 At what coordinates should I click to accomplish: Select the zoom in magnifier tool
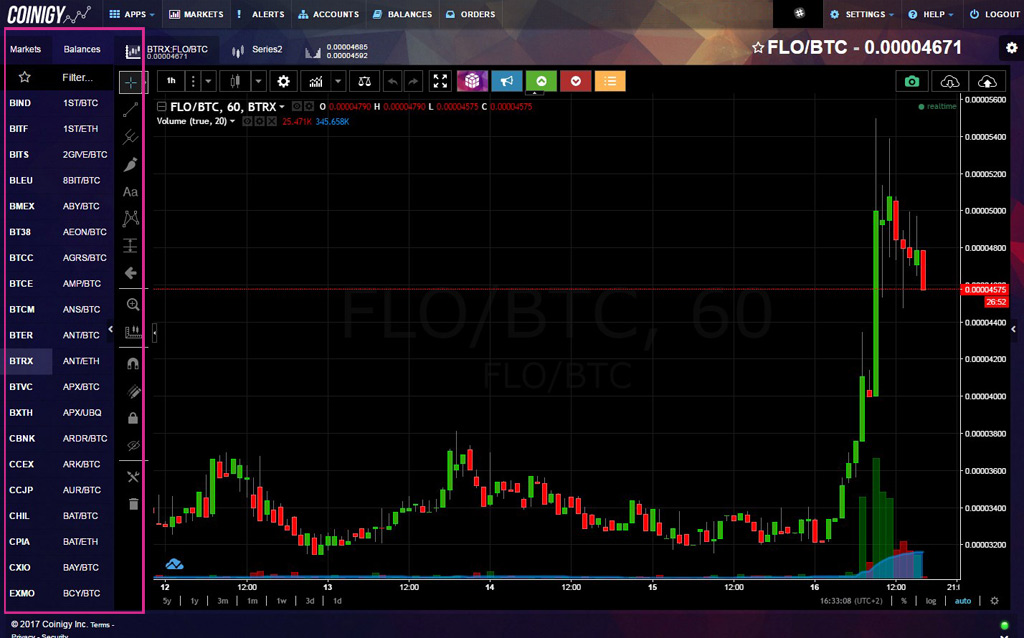pyautogui.click(x=133, y=304)
